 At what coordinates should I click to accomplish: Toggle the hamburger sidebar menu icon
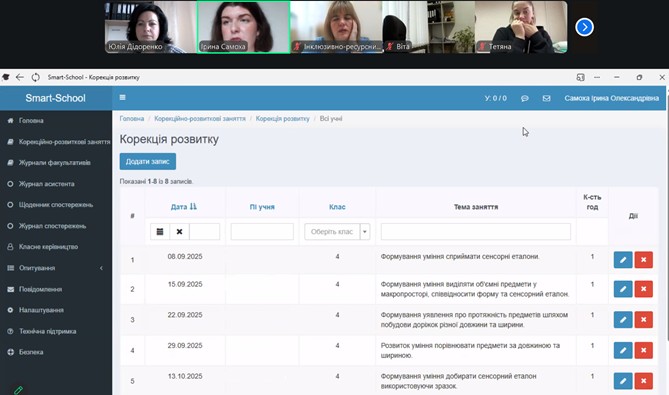[x=122, y=98]
